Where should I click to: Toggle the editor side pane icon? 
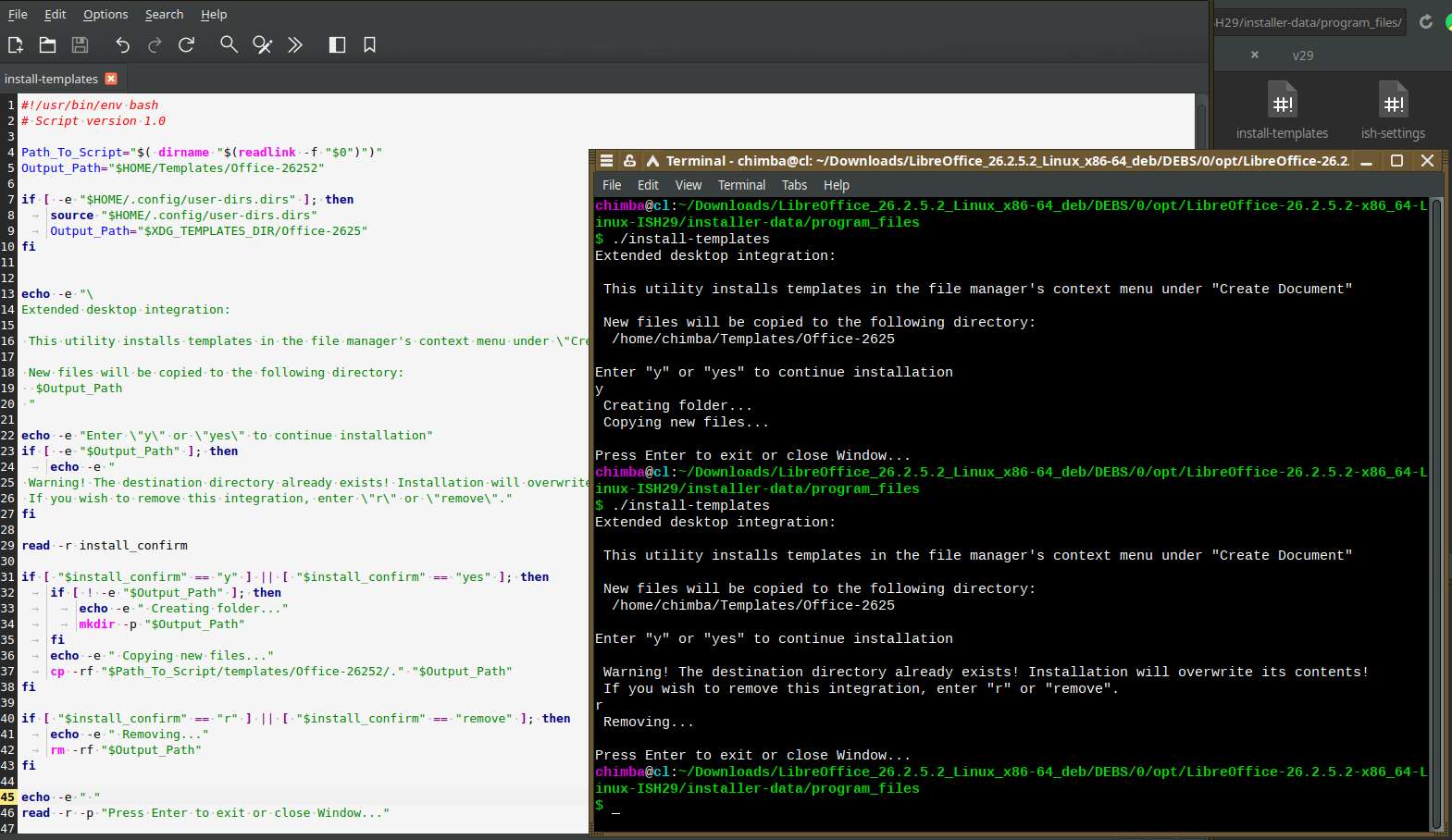click(x=337, y=44)
